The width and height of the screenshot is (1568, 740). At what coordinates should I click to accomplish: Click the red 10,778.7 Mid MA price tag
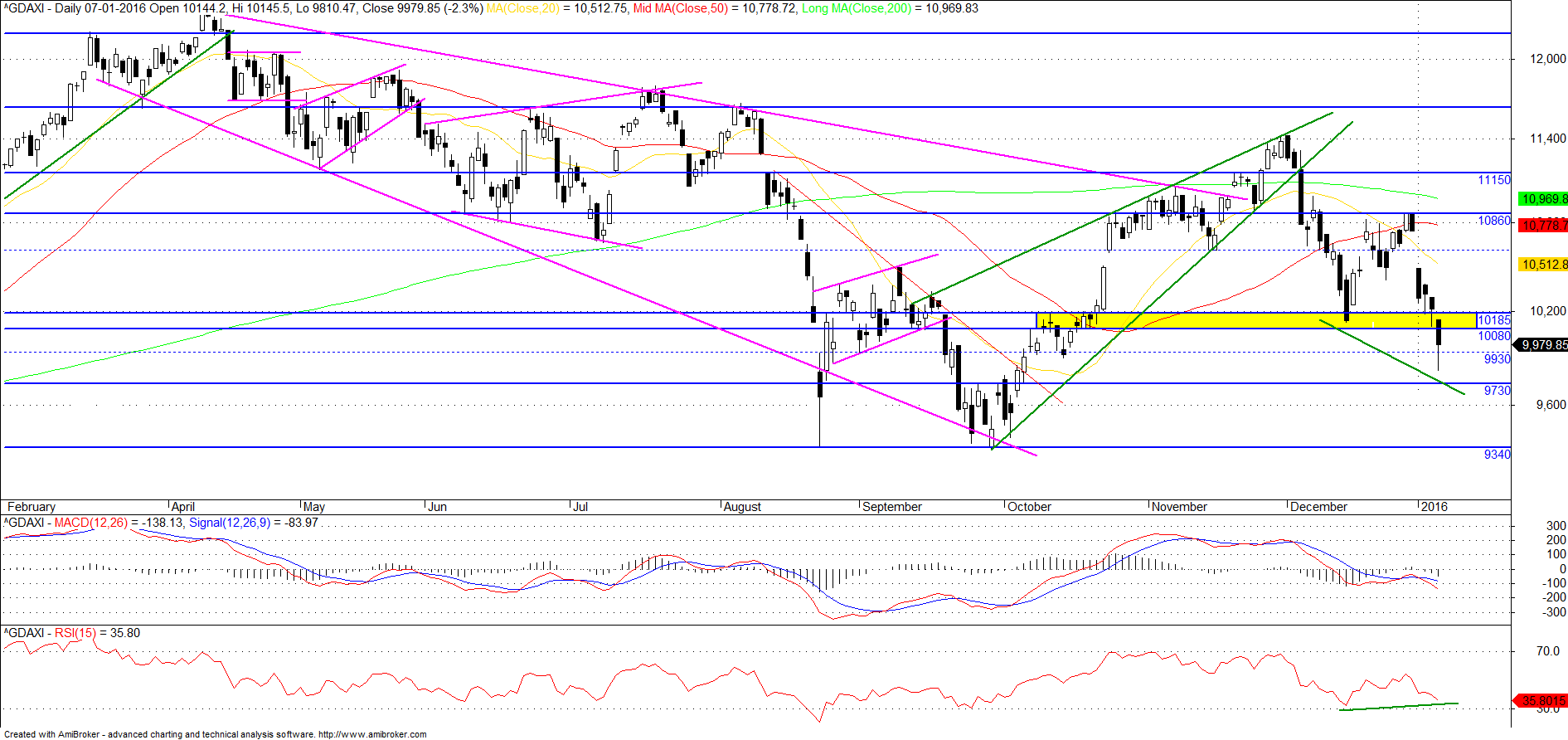(1543, 225)
